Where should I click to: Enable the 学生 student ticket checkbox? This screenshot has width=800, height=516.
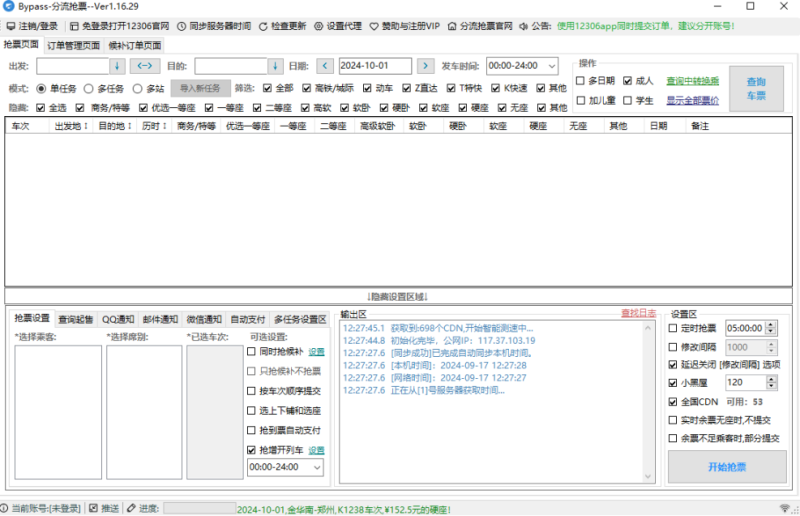pos(628,100)
